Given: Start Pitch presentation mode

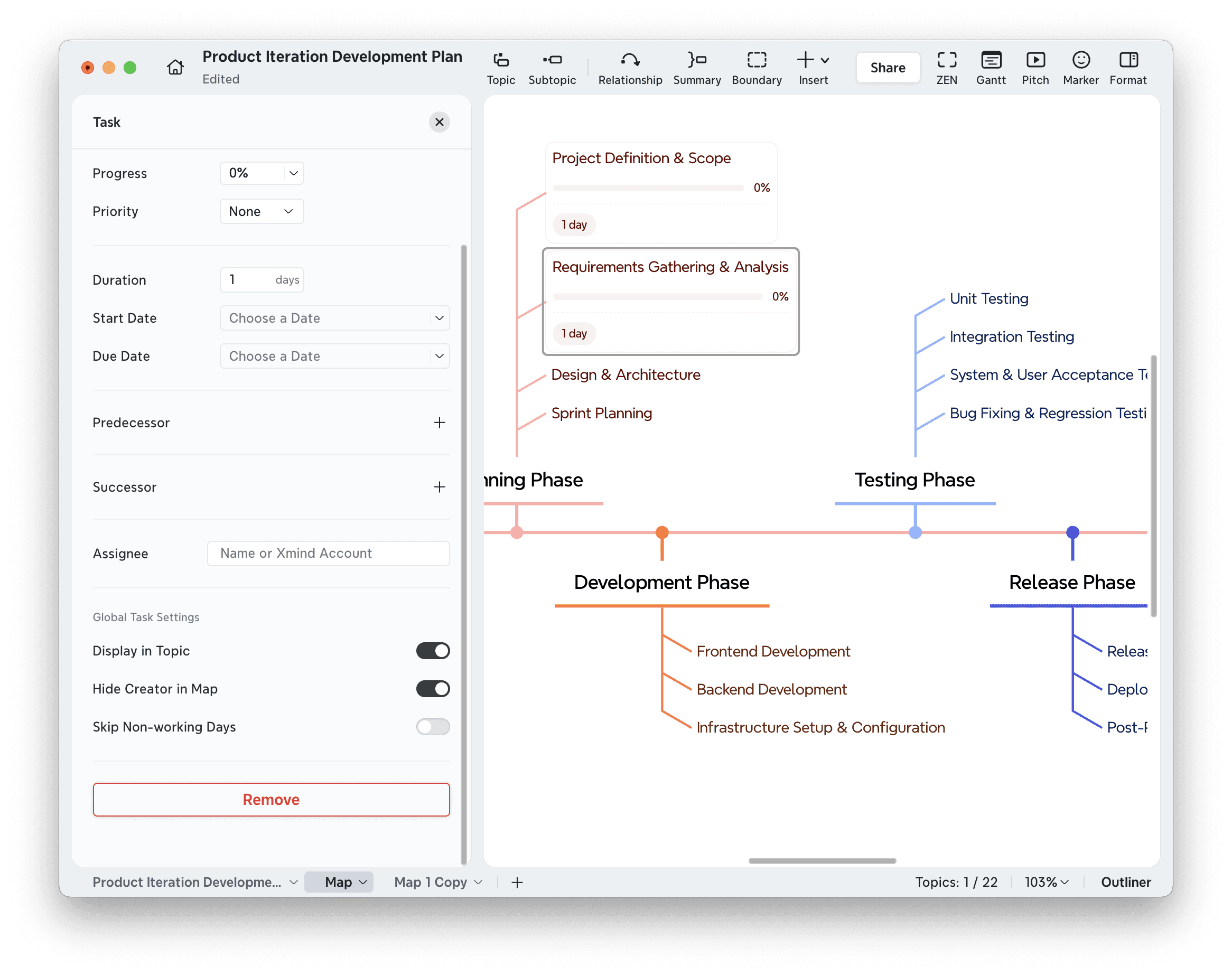Looking at the screenshot, I should (1035, 67).
